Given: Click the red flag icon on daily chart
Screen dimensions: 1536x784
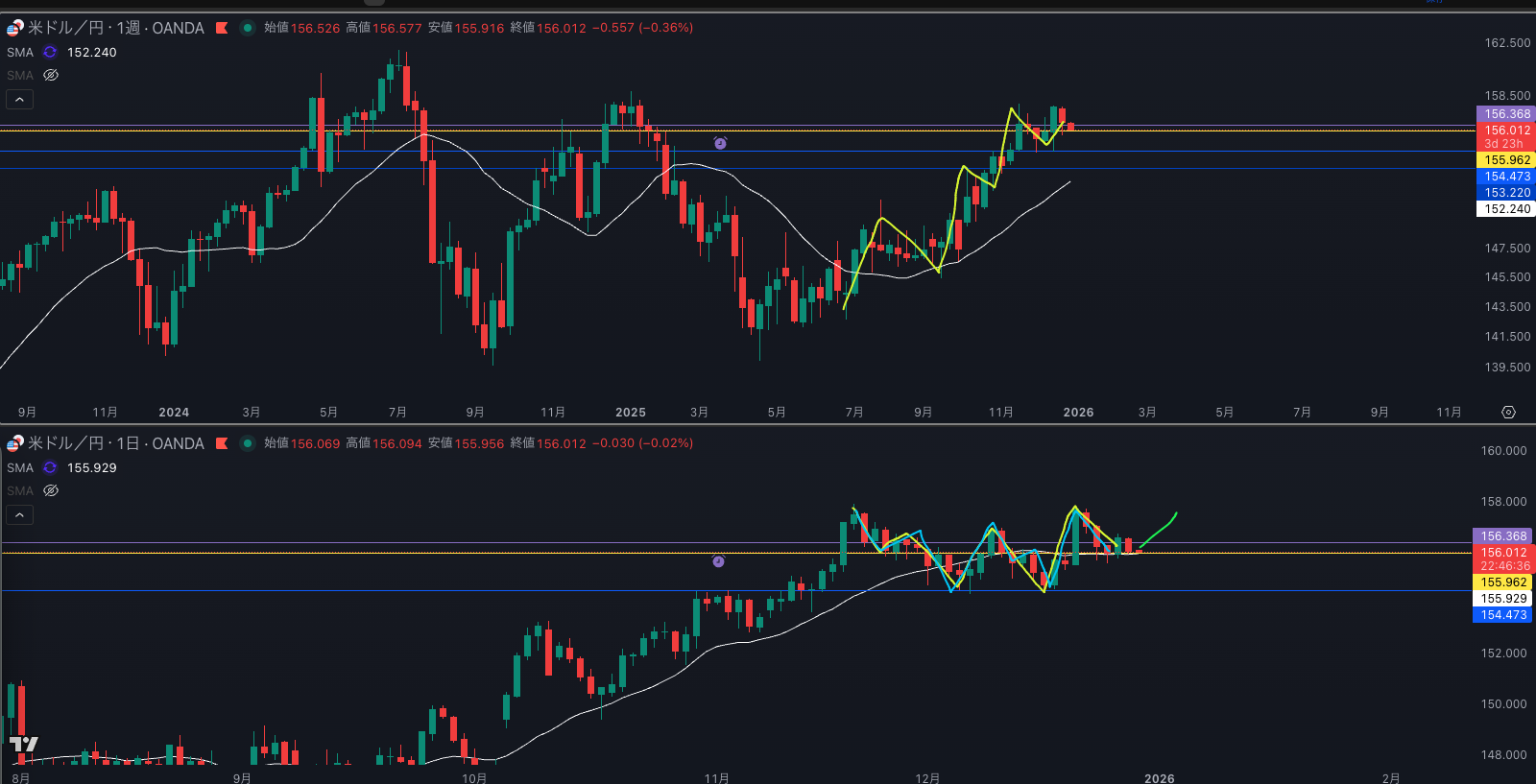Looking at the screenshot, I should pos(222,443).
